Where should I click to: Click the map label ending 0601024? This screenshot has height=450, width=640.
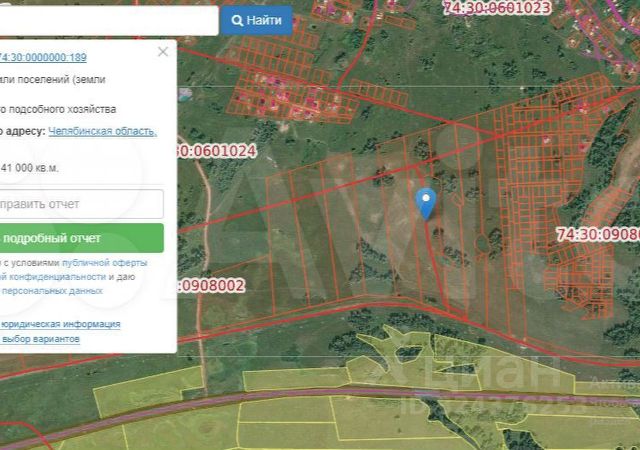(217, 151)
